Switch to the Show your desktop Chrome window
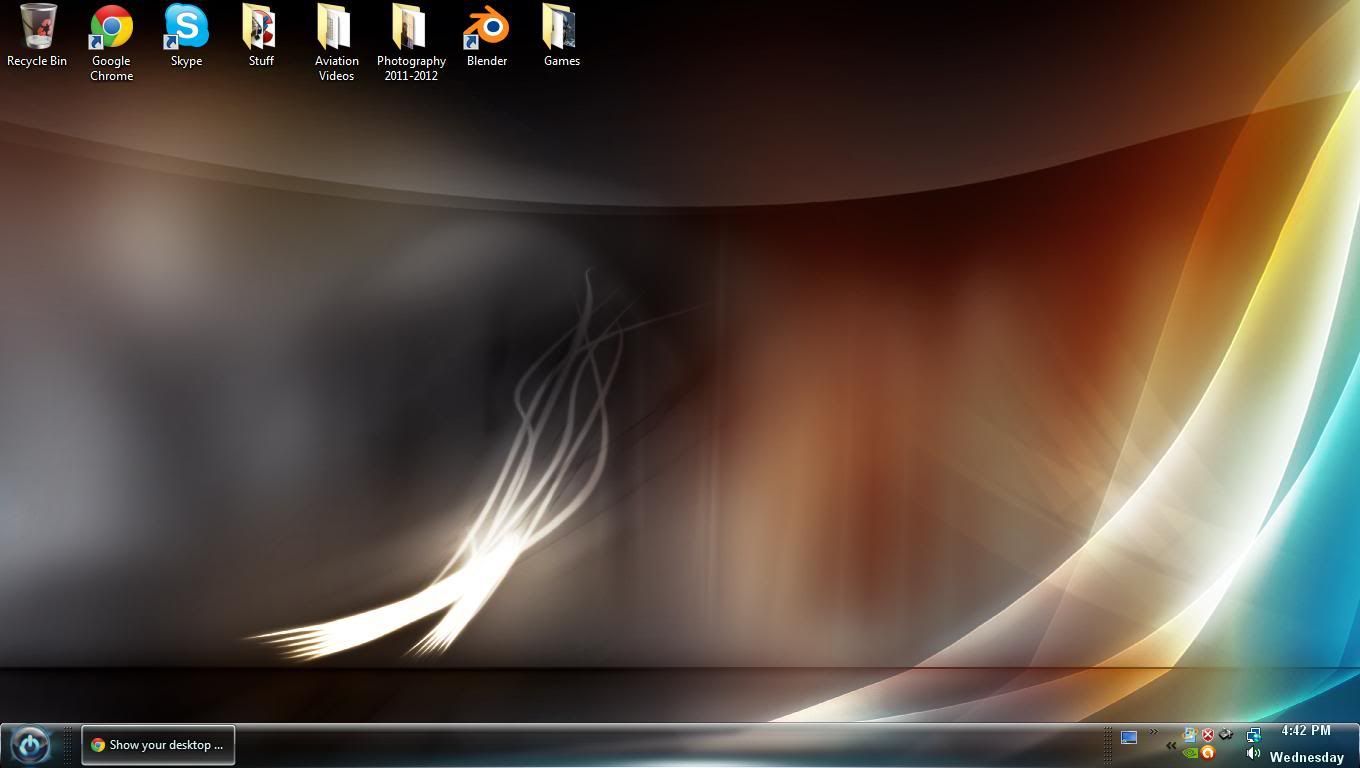The image size is (1360, 768). pyautogui.click(x=157, y=744)
